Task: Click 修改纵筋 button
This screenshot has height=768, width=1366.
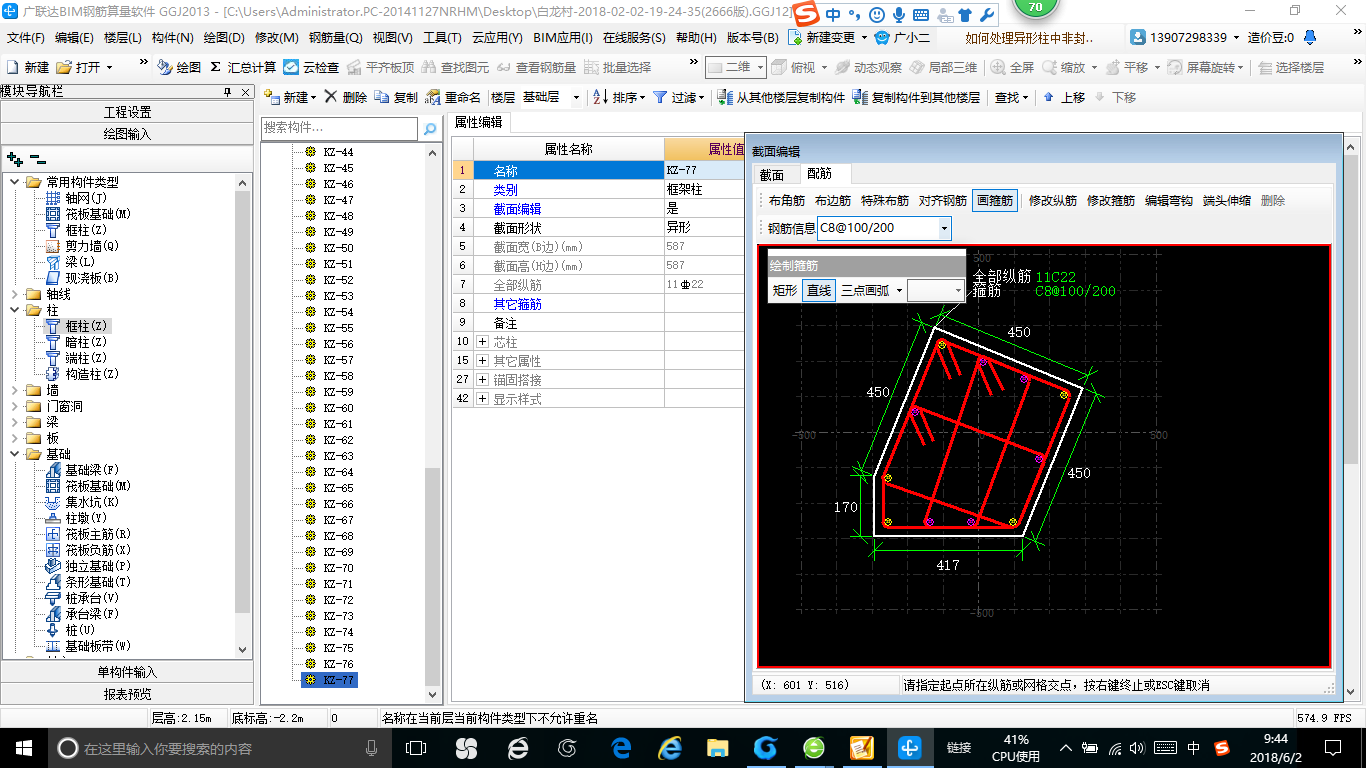Action: coord(1053,200)
